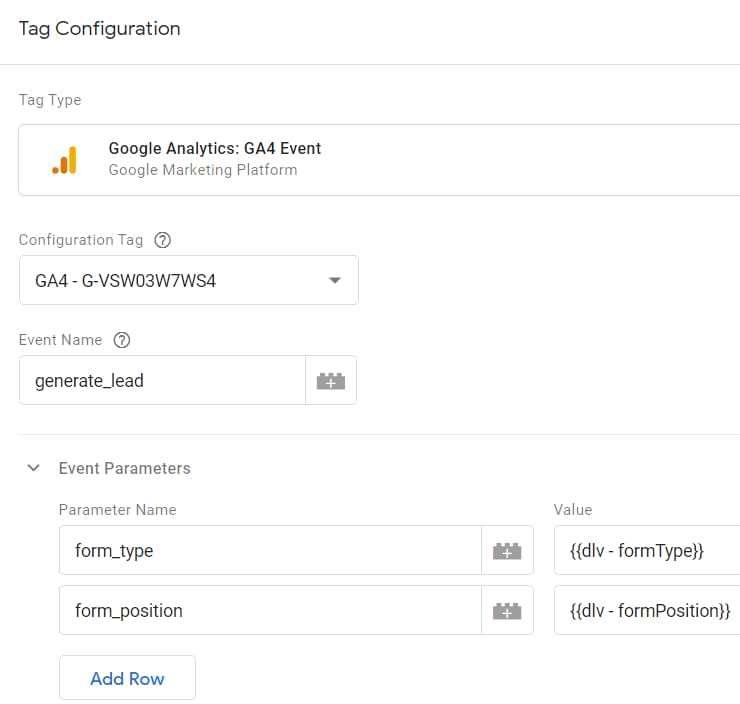Image resolution: width=740 pixels, height=704 pixels.
Task: Click the Google Marketing Platform subtitle
Action: pos(203,170)
